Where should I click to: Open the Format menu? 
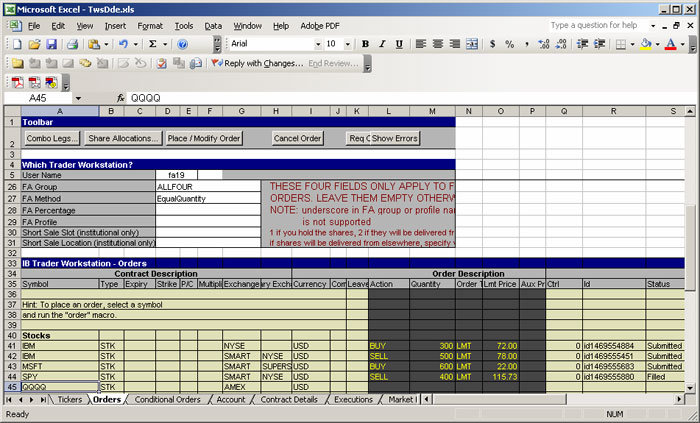tap(150, 26)
